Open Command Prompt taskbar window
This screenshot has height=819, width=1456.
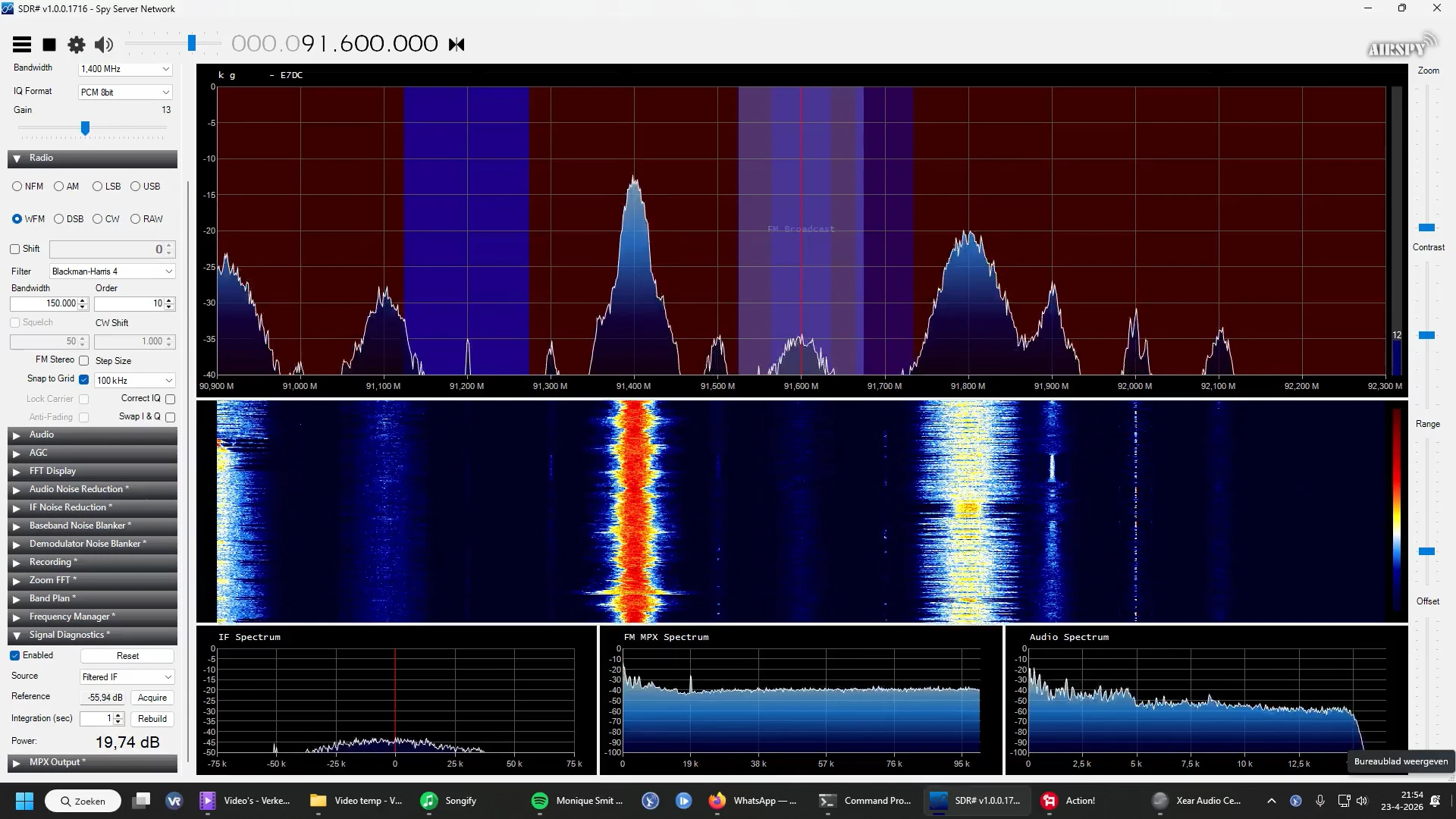(865, 801)
